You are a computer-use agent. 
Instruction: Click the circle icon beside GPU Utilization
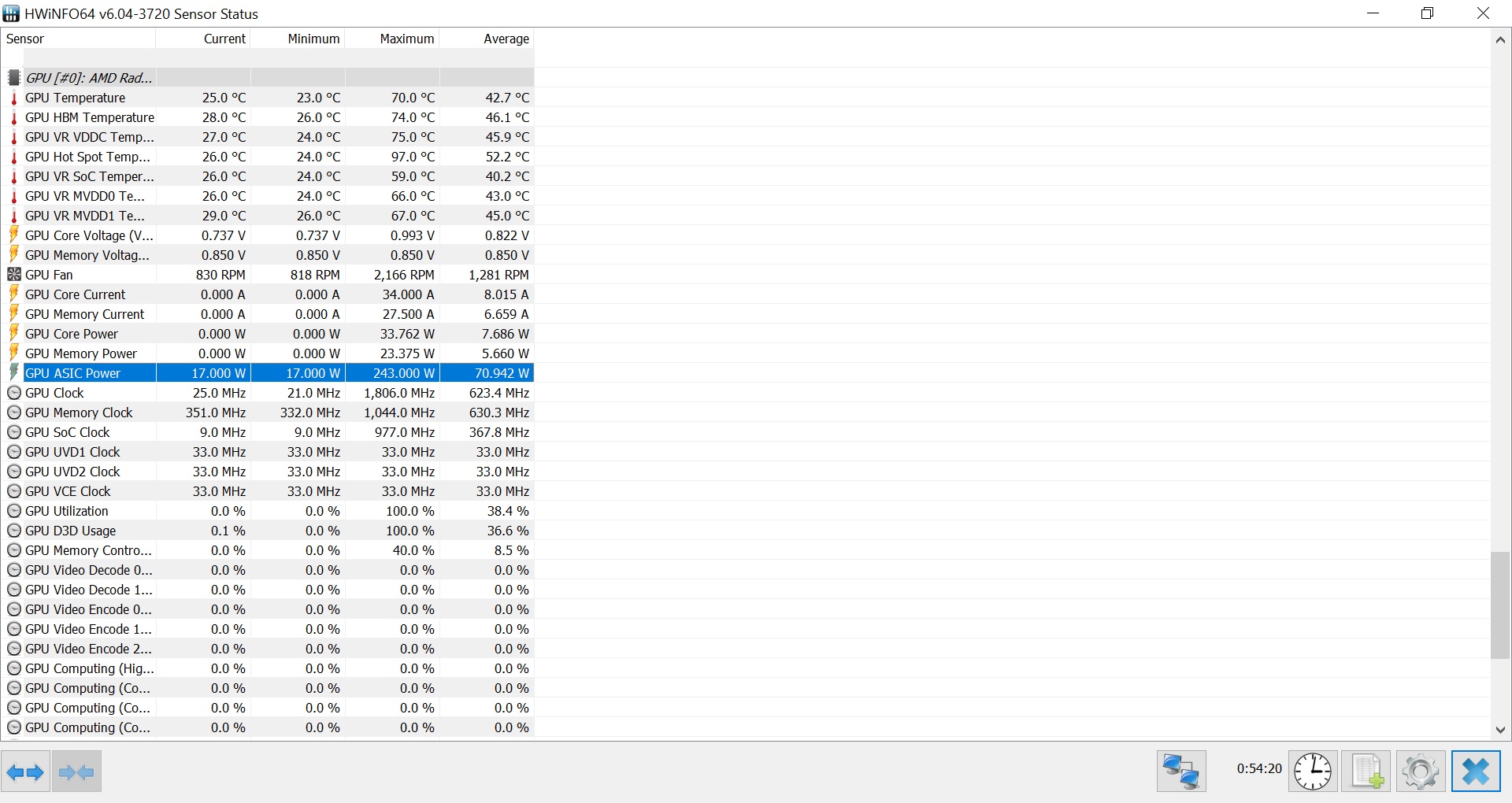13,511
